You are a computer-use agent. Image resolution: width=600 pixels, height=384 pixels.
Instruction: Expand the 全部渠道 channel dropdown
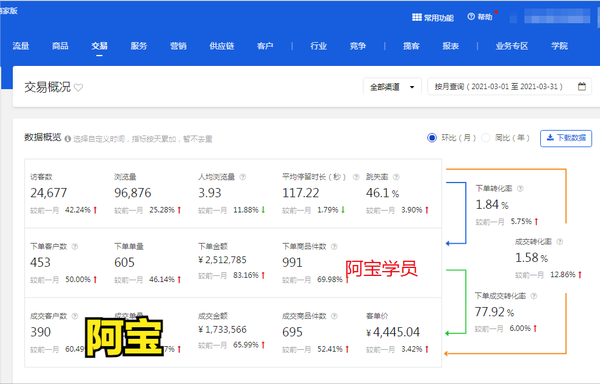(392, 87)
